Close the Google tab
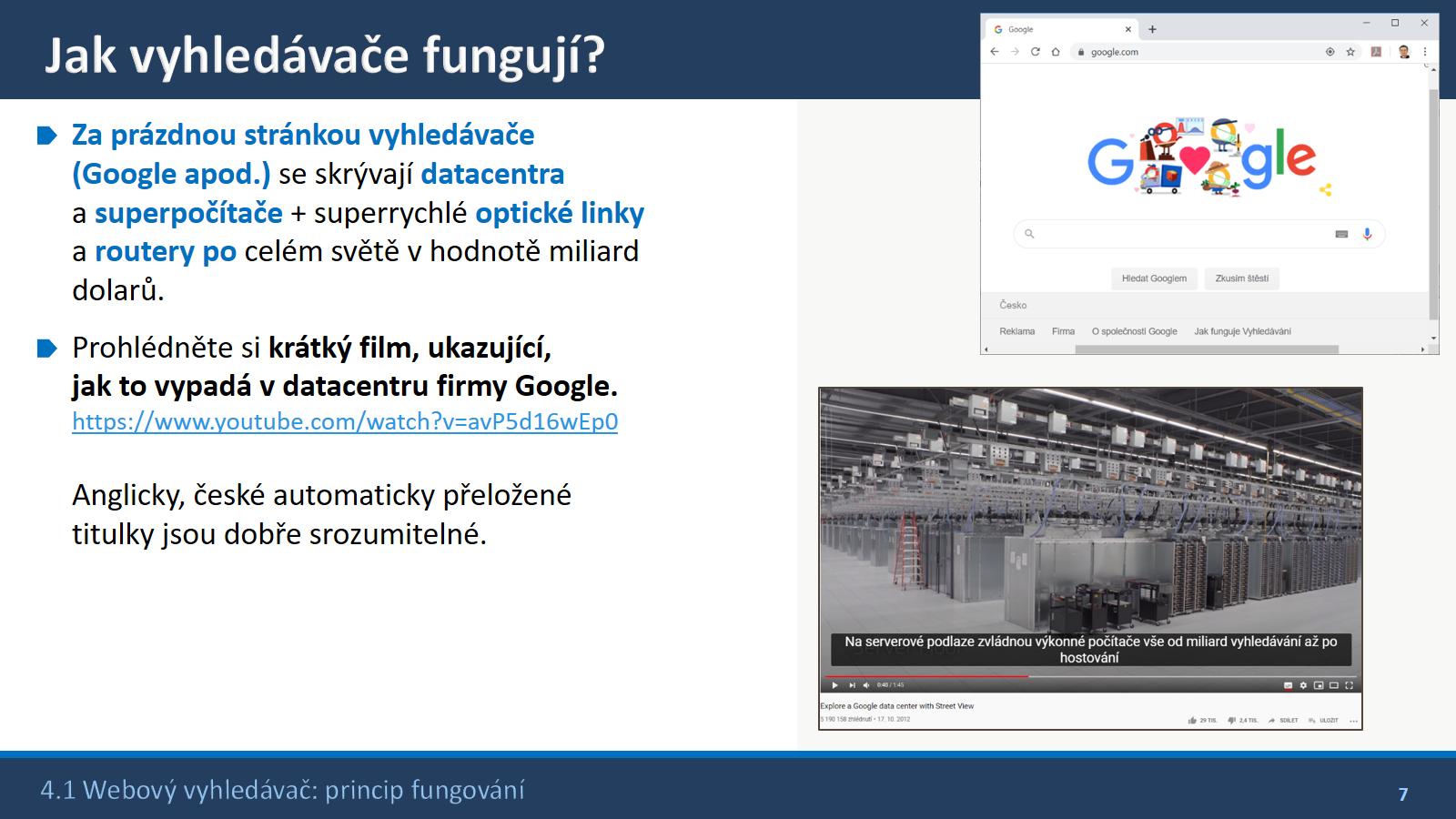1456x819 pixels. pos(1128,29)
